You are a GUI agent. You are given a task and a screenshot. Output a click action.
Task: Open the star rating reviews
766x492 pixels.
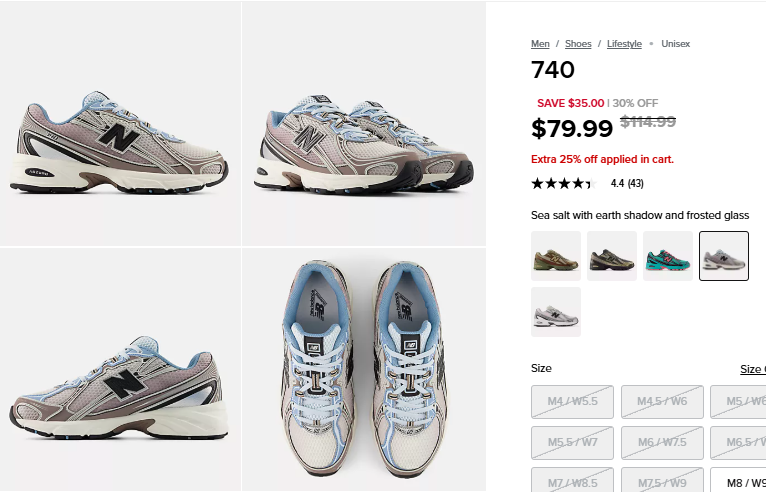[587, 184]
